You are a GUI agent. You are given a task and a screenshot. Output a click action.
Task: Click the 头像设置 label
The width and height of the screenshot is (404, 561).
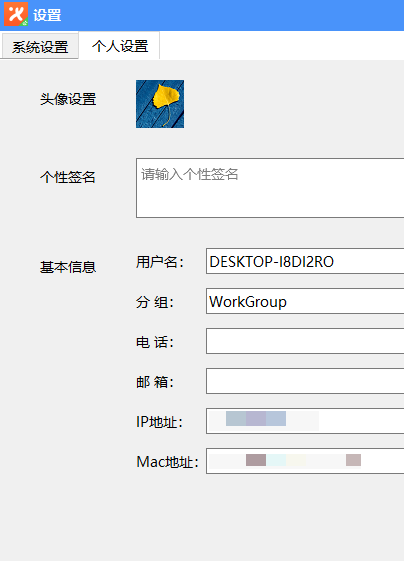68,99
